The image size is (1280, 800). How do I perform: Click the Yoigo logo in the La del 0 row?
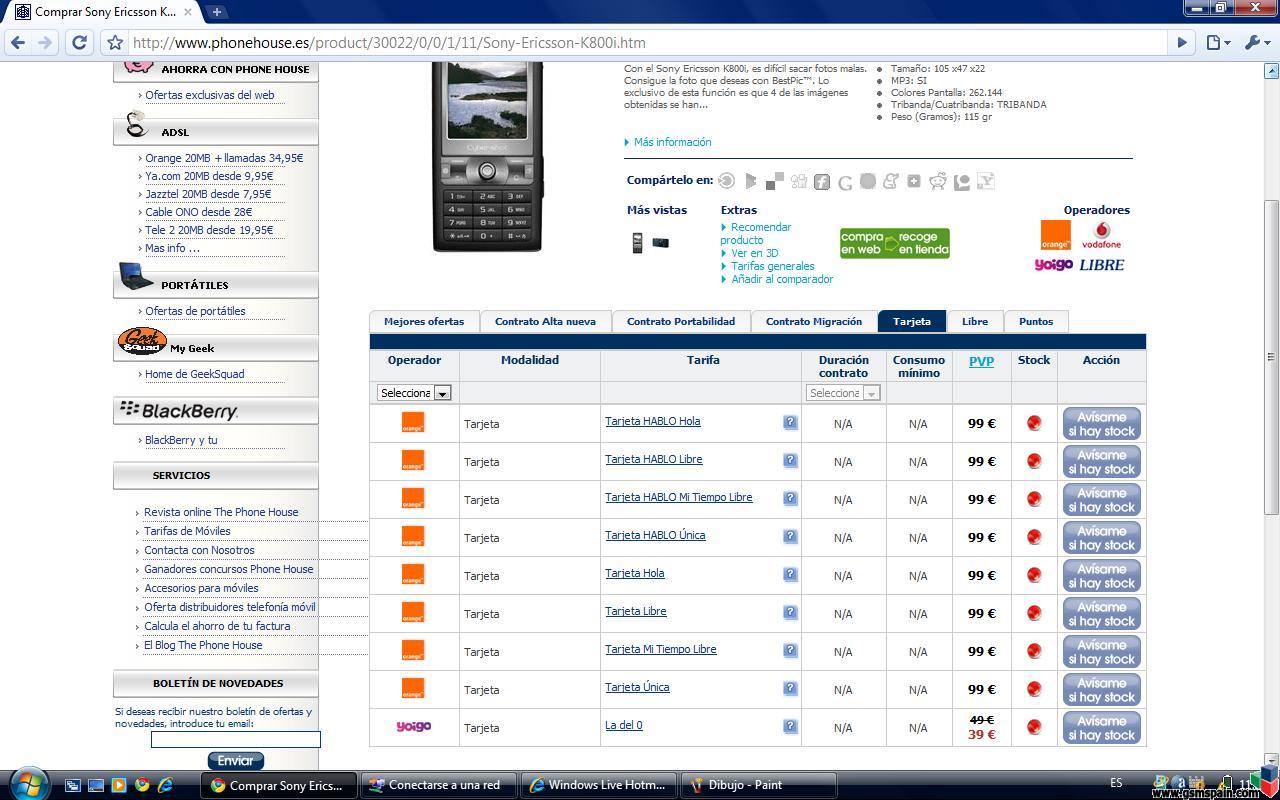point(413,727)
